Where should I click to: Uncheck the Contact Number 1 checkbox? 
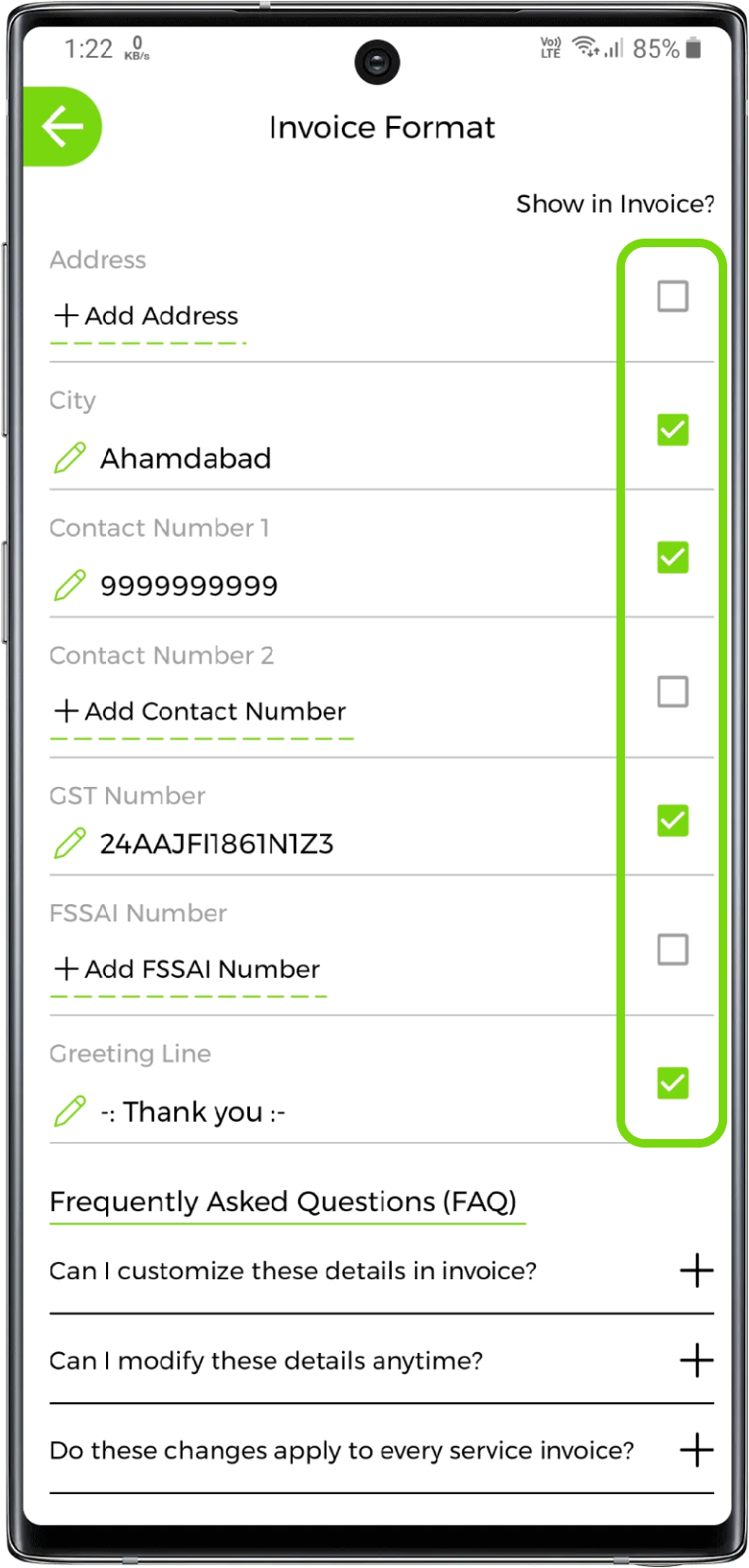pyautogui.click(x=672, y=557)
